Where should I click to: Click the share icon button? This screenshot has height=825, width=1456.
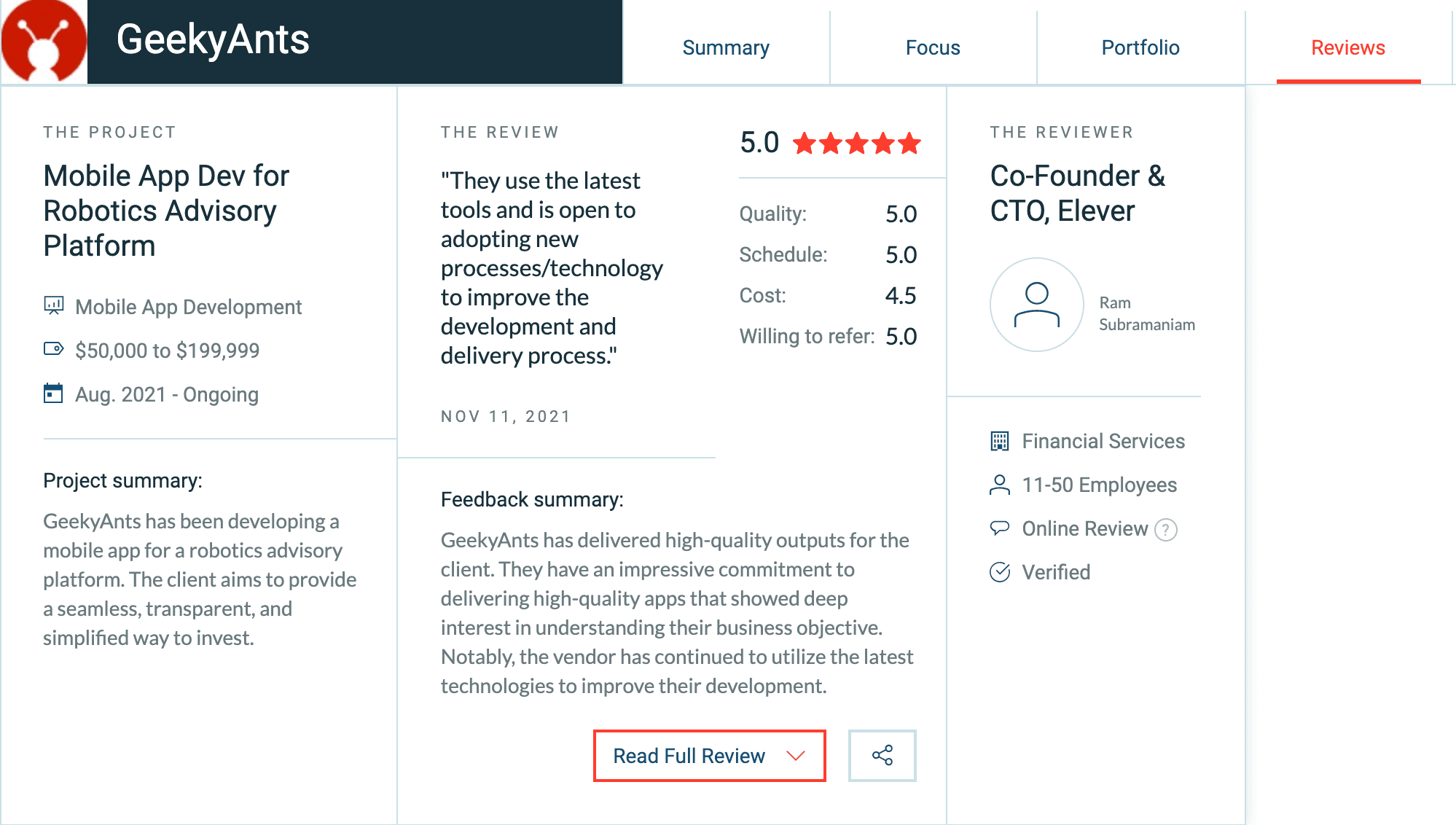point(882,755)
